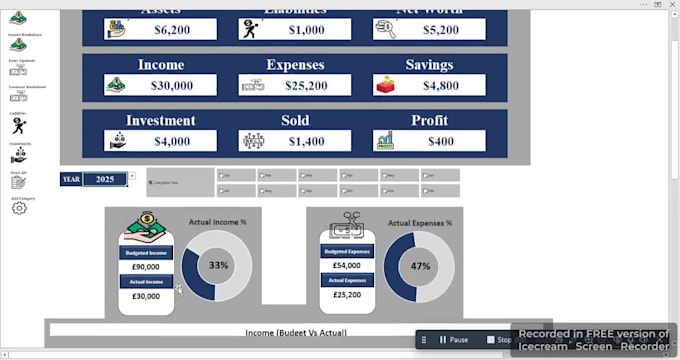Click the horizontal scrollbar left arrow

(x=4, y=355)
